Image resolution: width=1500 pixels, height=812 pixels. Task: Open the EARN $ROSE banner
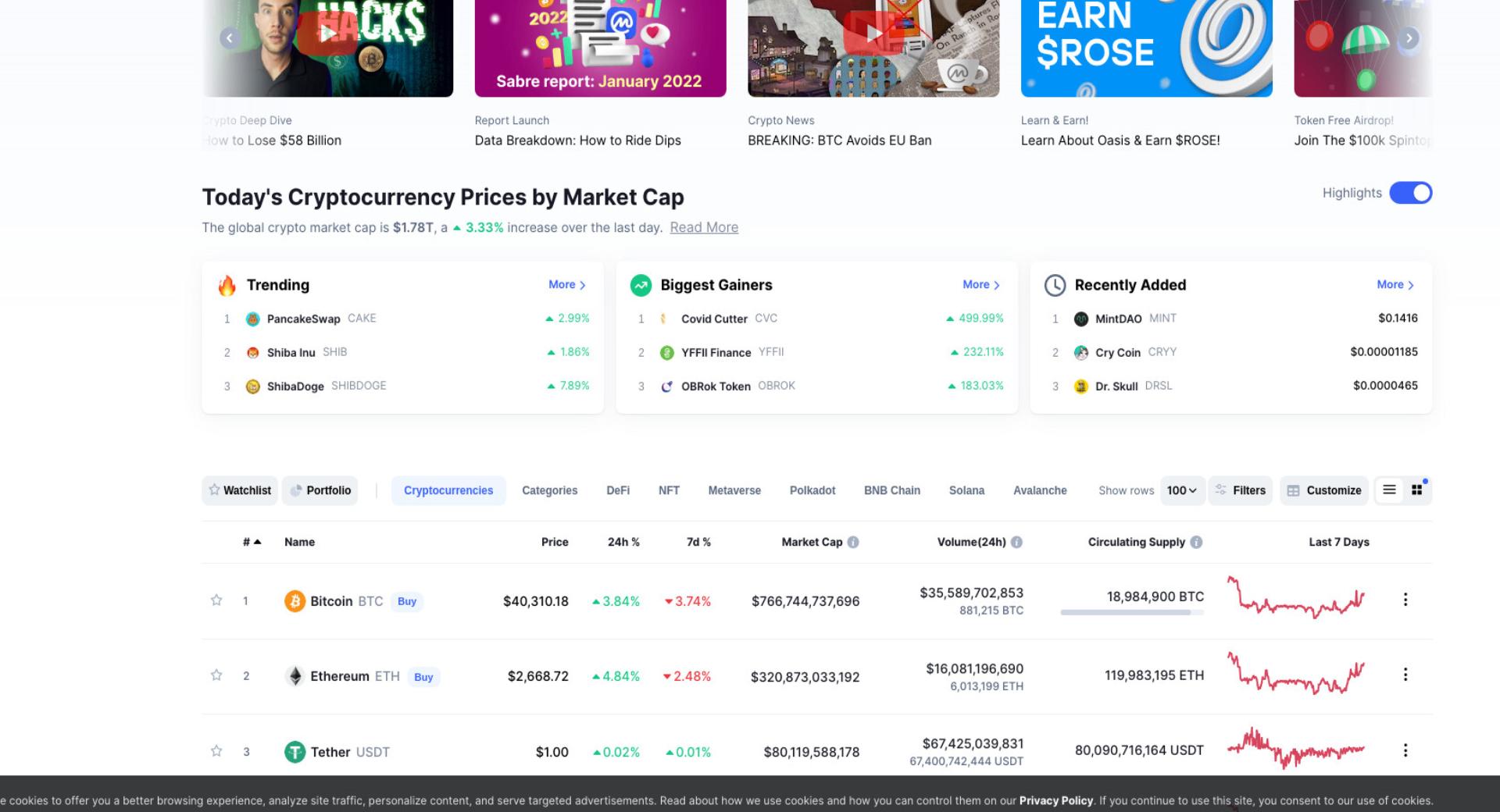1146,48
